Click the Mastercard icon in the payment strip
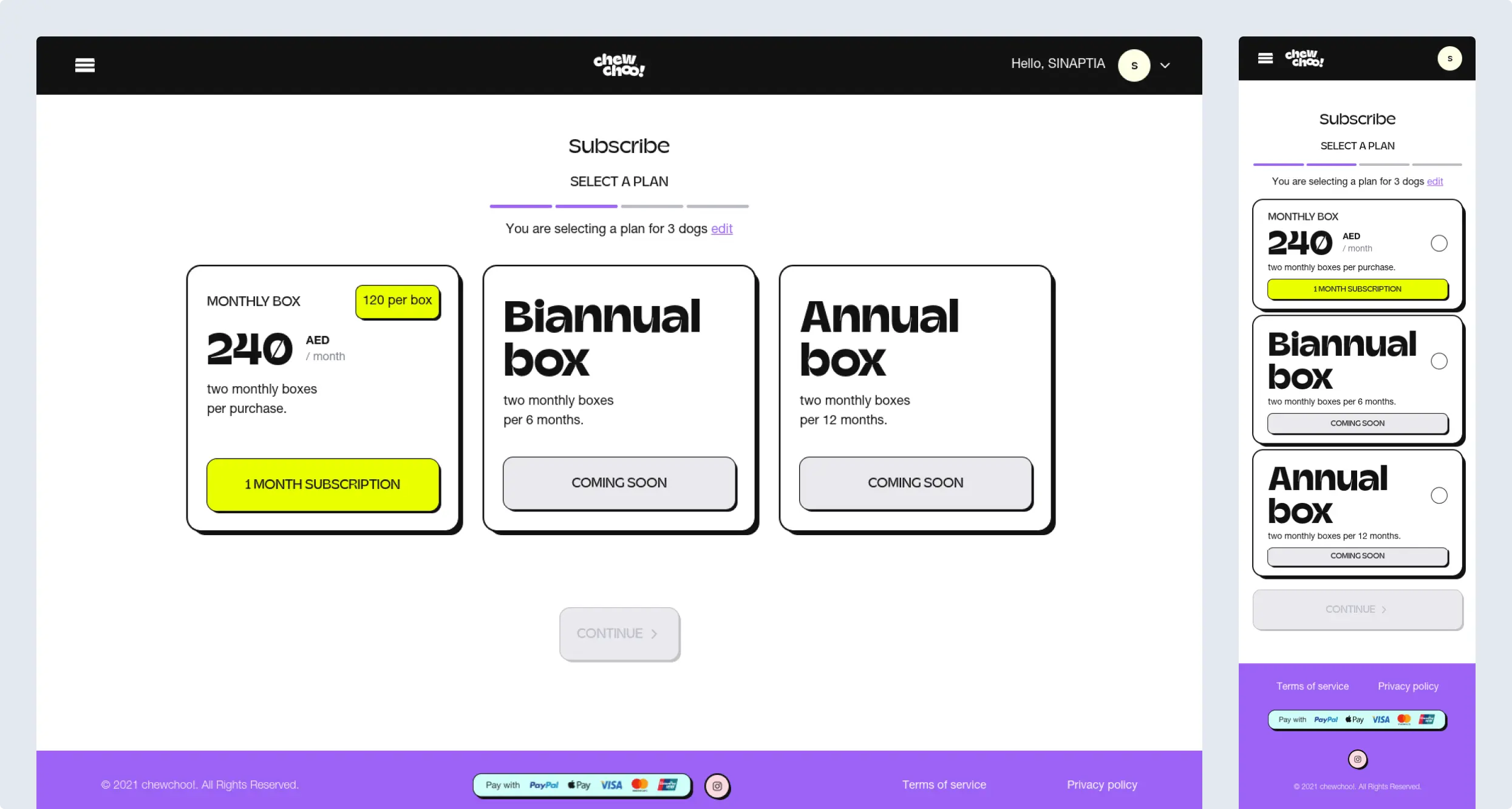Image resolution: width=1512 pixels, height=809 pixels. click(639, 785)
